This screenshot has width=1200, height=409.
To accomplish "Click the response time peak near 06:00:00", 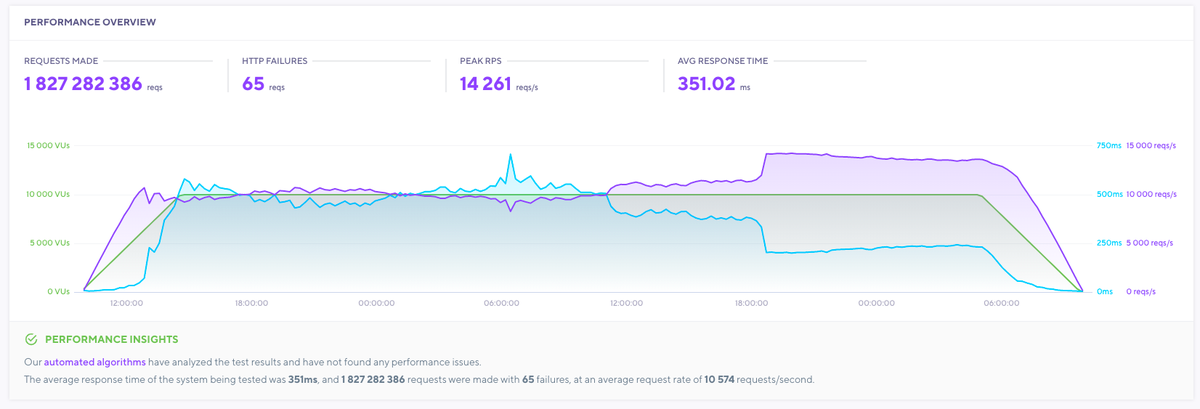I will point(510,155).
